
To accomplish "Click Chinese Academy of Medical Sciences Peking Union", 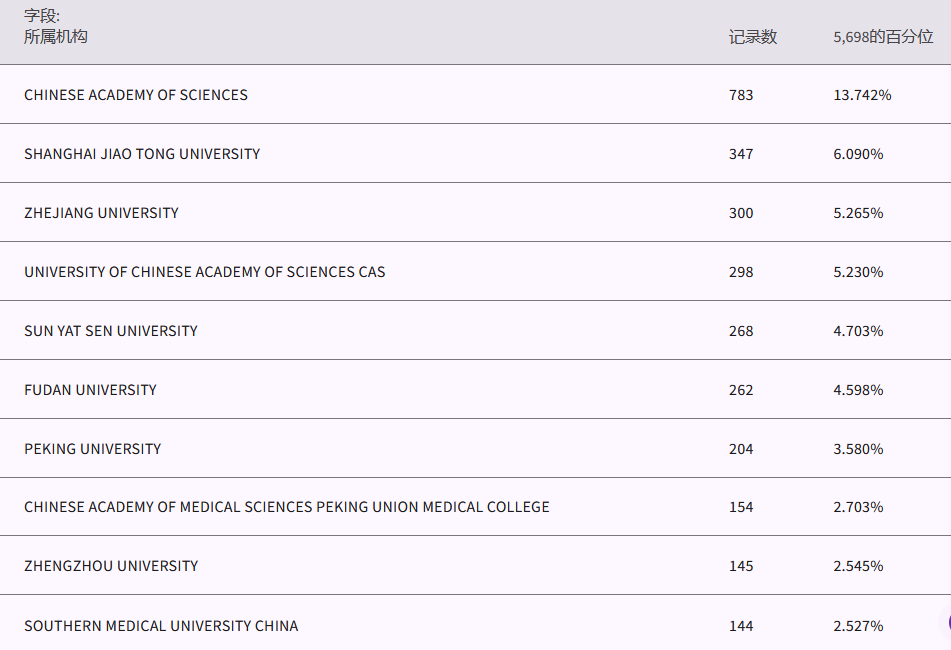I will pos(287,507).
